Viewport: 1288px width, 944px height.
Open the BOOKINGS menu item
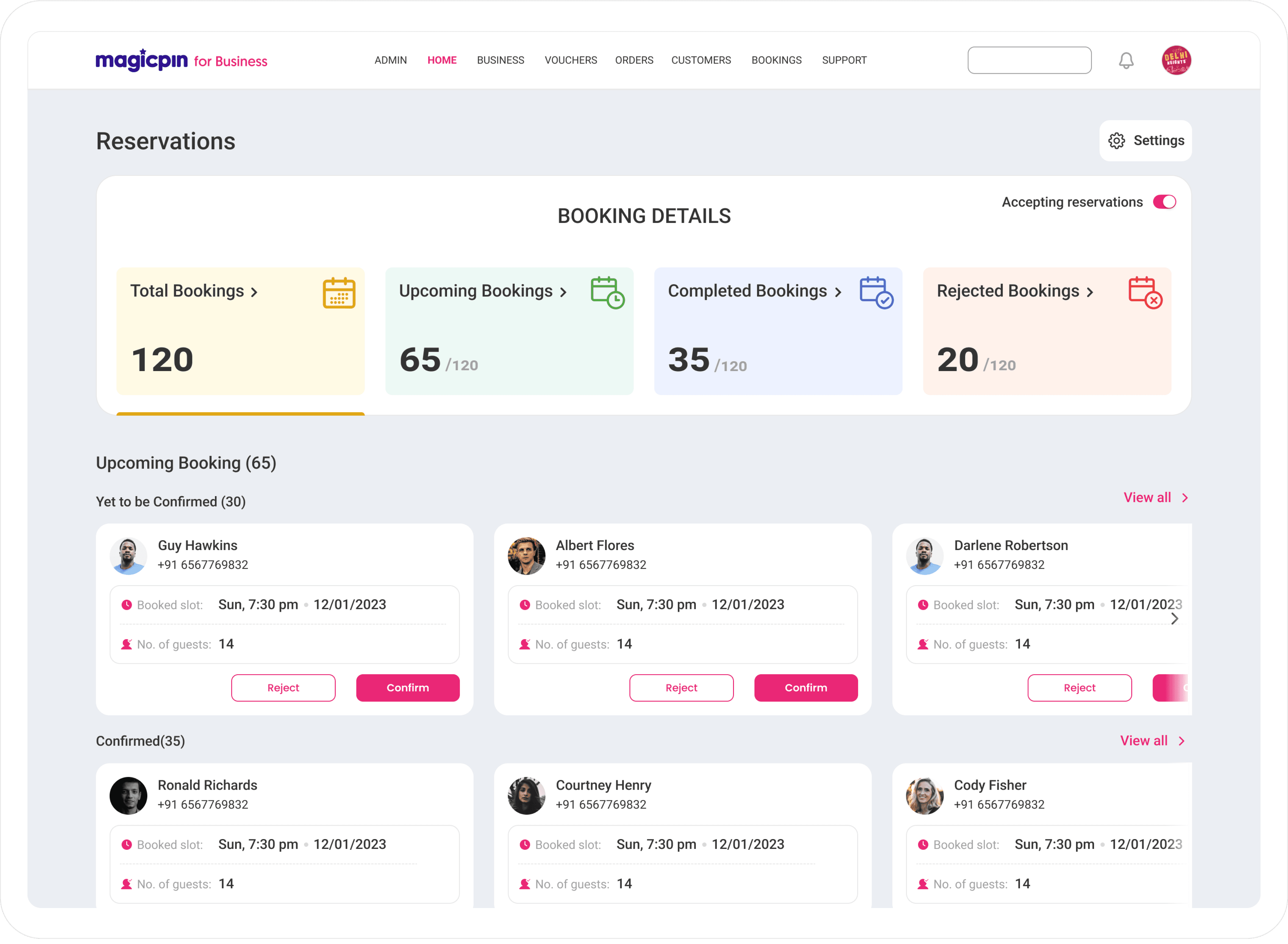(x=776, y=60)
